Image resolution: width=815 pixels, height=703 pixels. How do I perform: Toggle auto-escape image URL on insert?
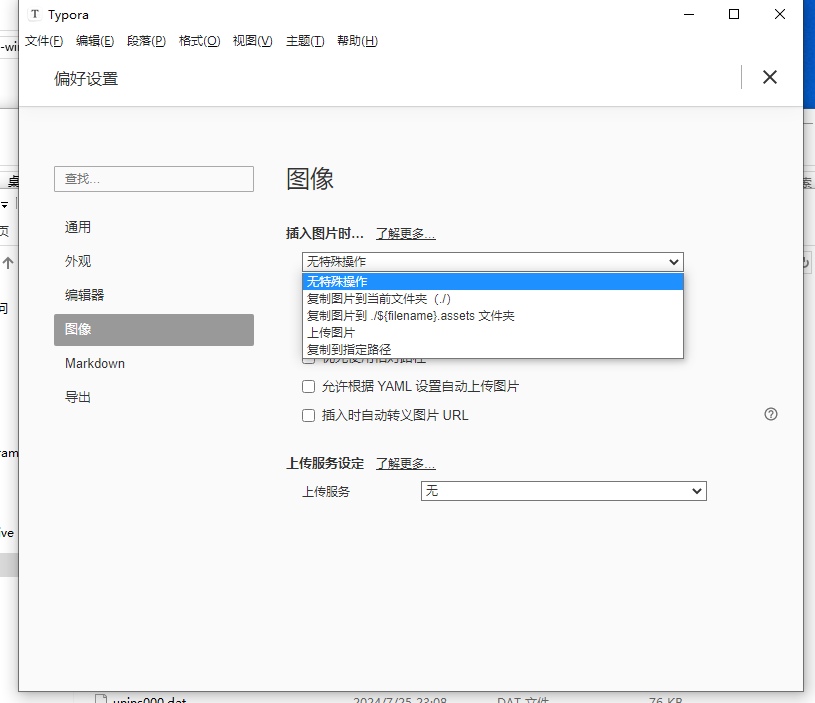[309, 415]
